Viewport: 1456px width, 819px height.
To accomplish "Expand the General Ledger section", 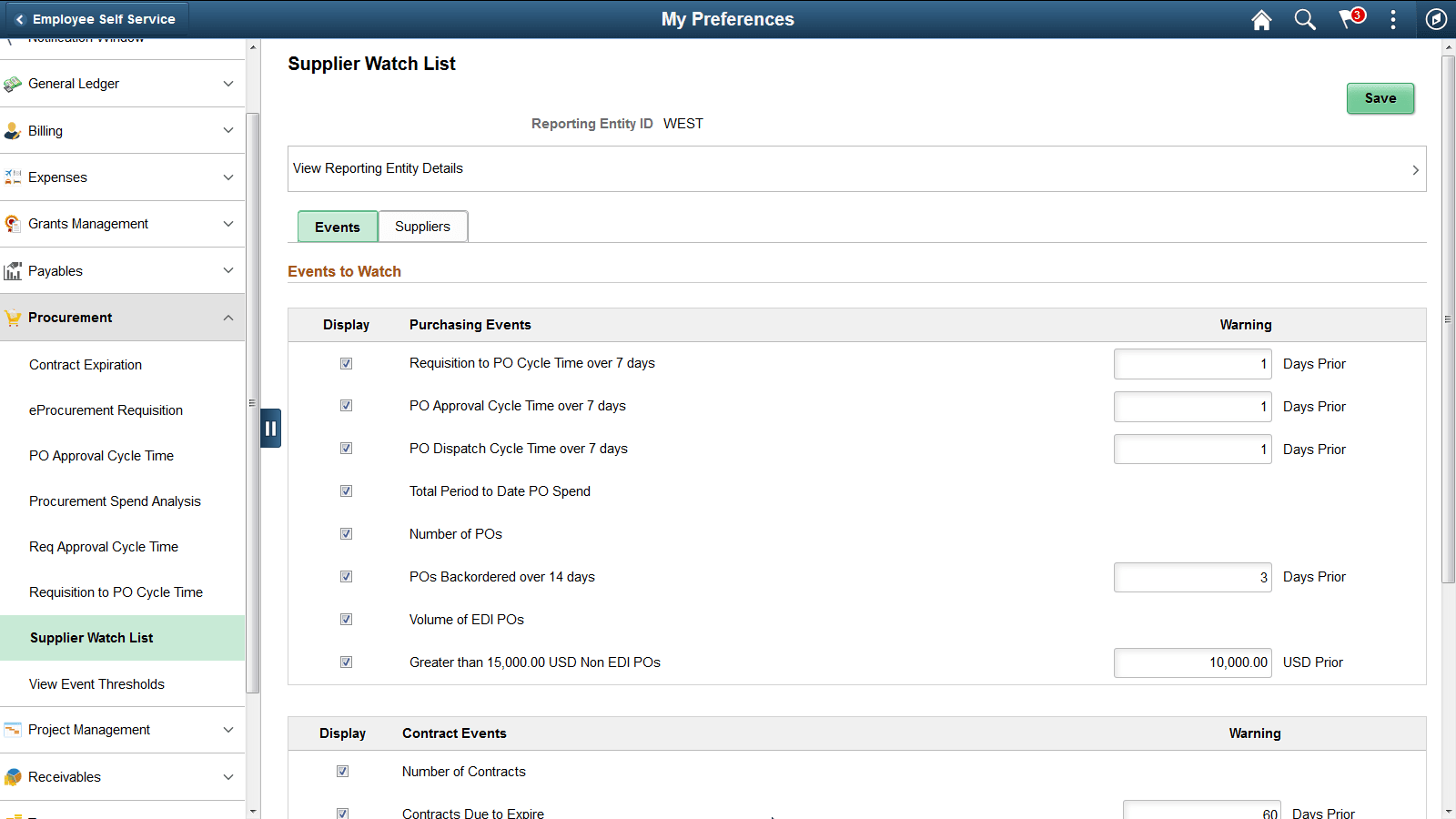I will 228,83.
